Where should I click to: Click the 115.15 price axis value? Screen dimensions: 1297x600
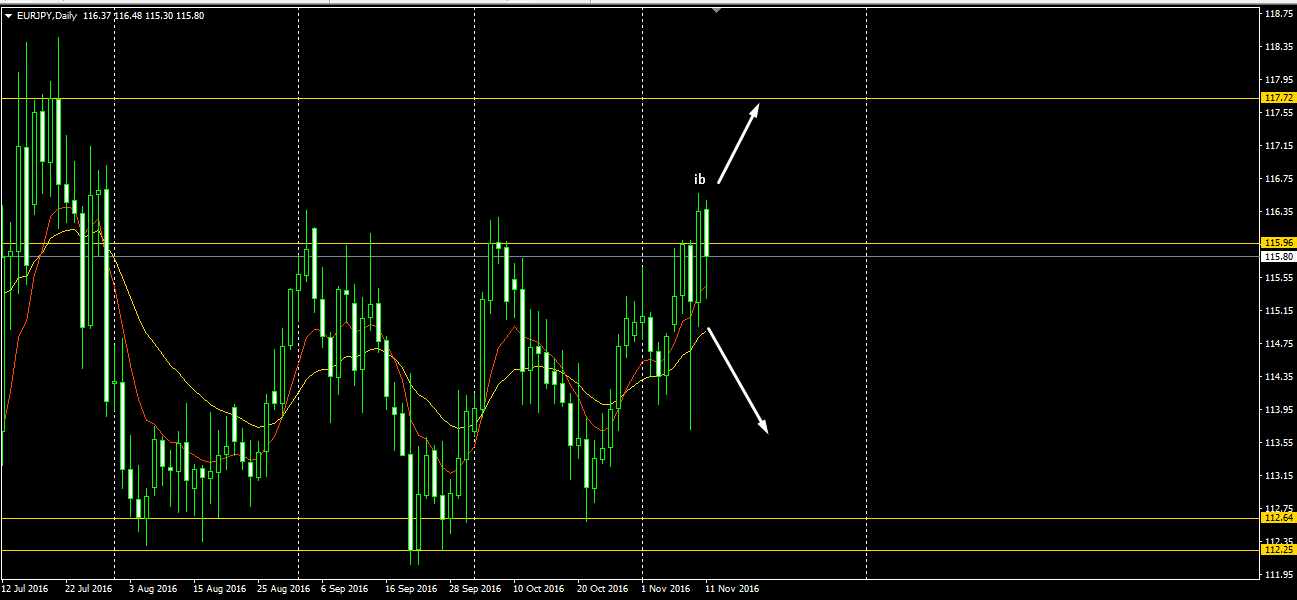(1278, 311)
